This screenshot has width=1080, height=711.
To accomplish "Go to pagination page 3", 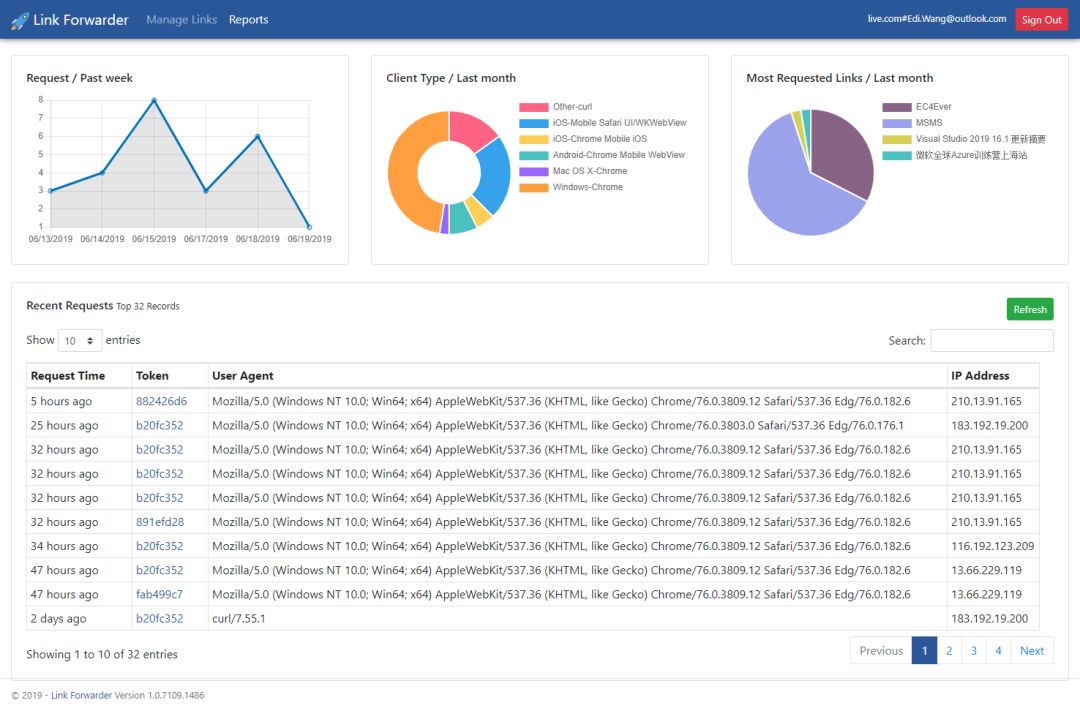I will [x=974, y=650].
